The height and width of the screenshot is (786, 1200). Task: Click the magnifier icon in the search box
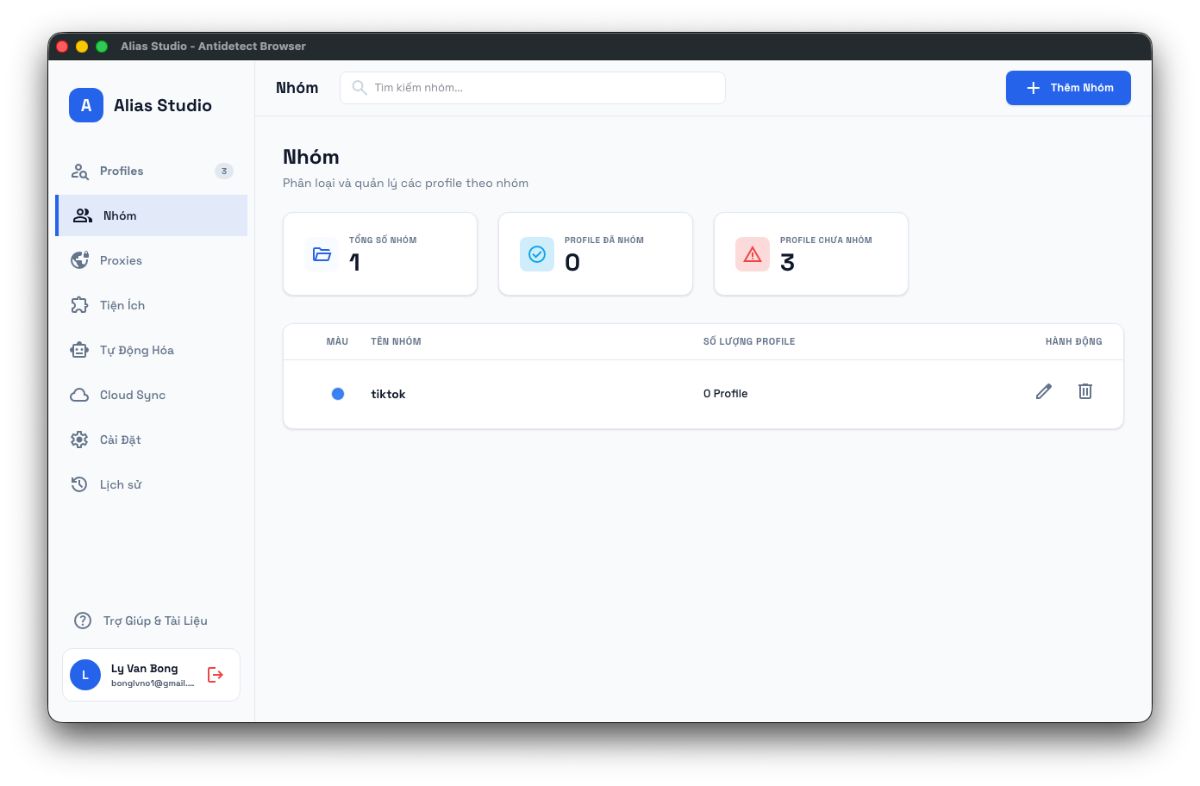click(x=359, y=88)
